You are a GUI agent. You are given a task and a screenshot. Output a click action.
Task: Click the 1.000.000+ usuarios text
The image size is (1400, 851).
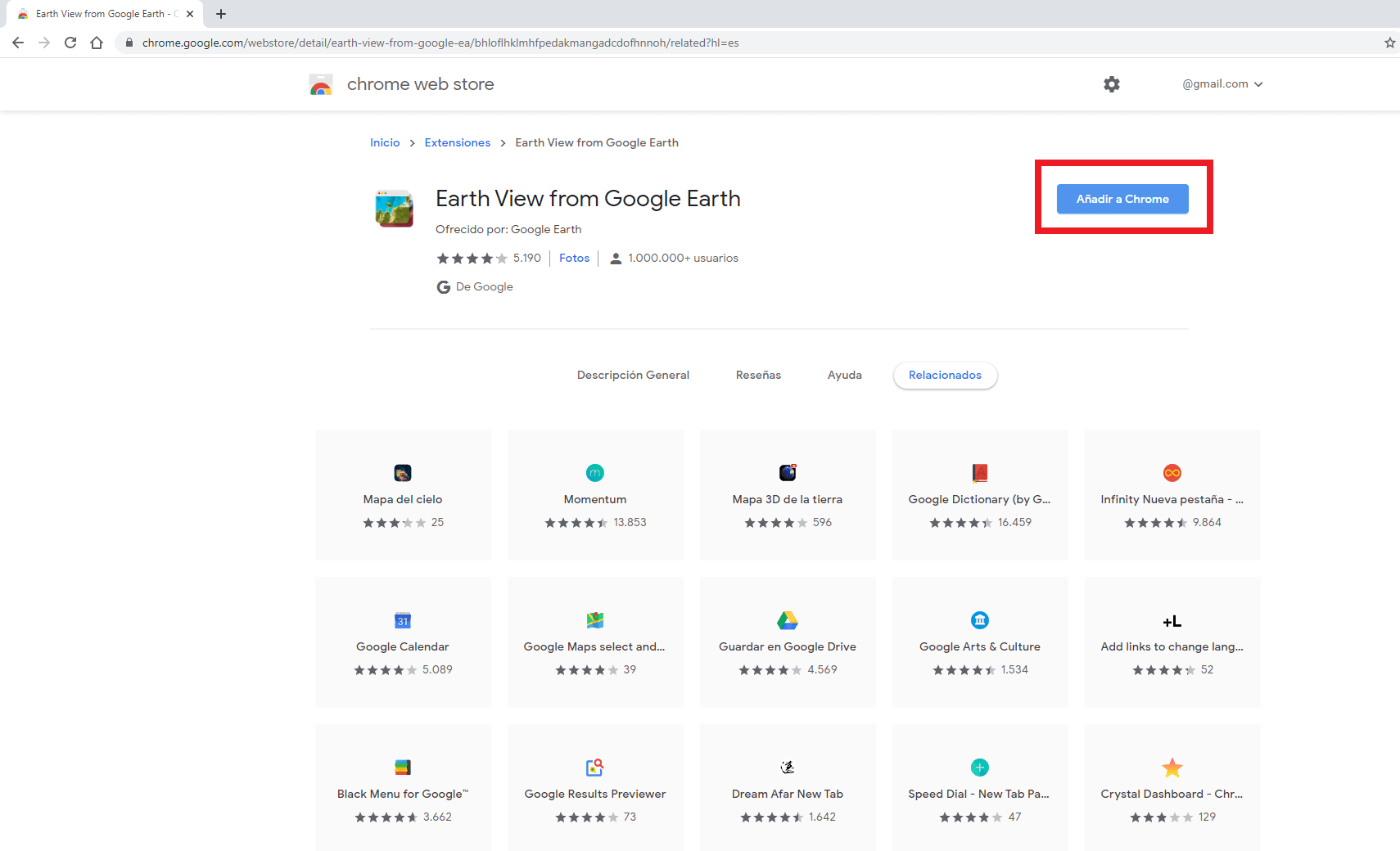(683, 258)
